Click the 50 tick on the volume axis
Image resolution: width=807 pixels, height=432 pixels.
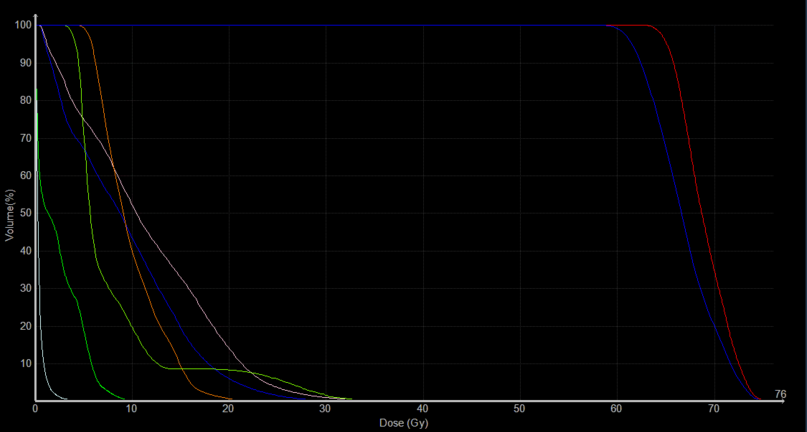click(x=24, y=213)
